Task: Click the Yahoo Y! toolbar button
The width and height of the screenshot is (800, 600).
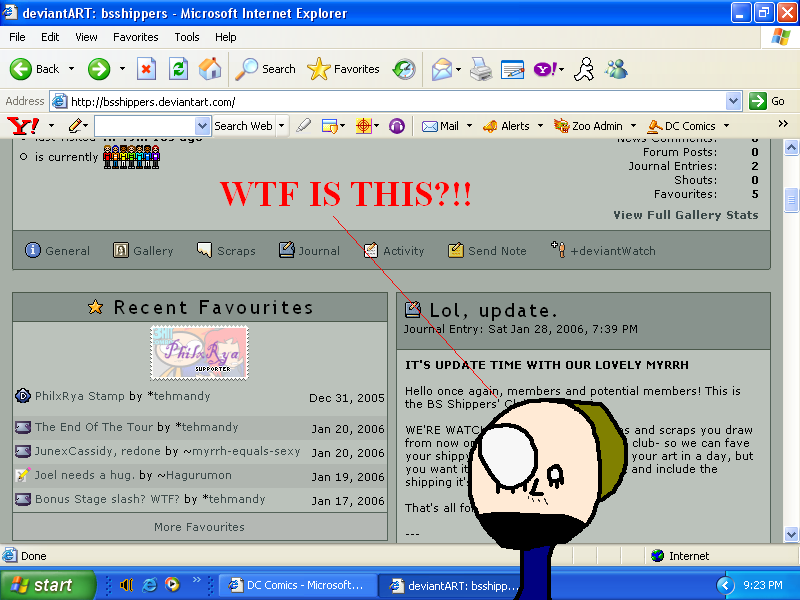Action: (545, 69)
